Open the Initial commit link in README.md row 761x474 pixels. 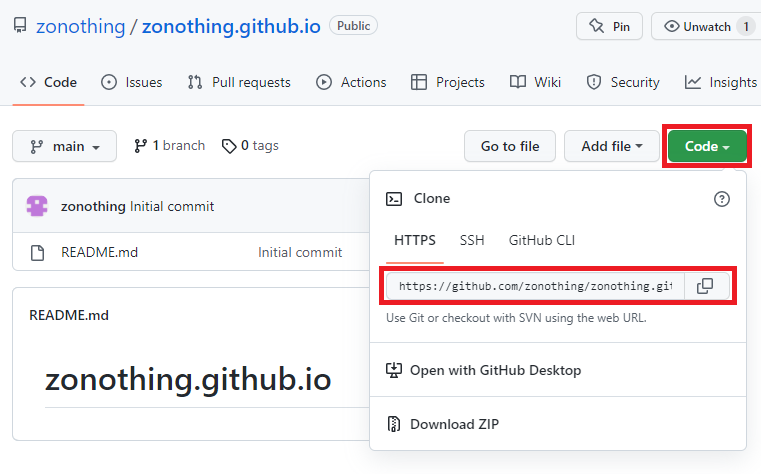pos(300,252)
